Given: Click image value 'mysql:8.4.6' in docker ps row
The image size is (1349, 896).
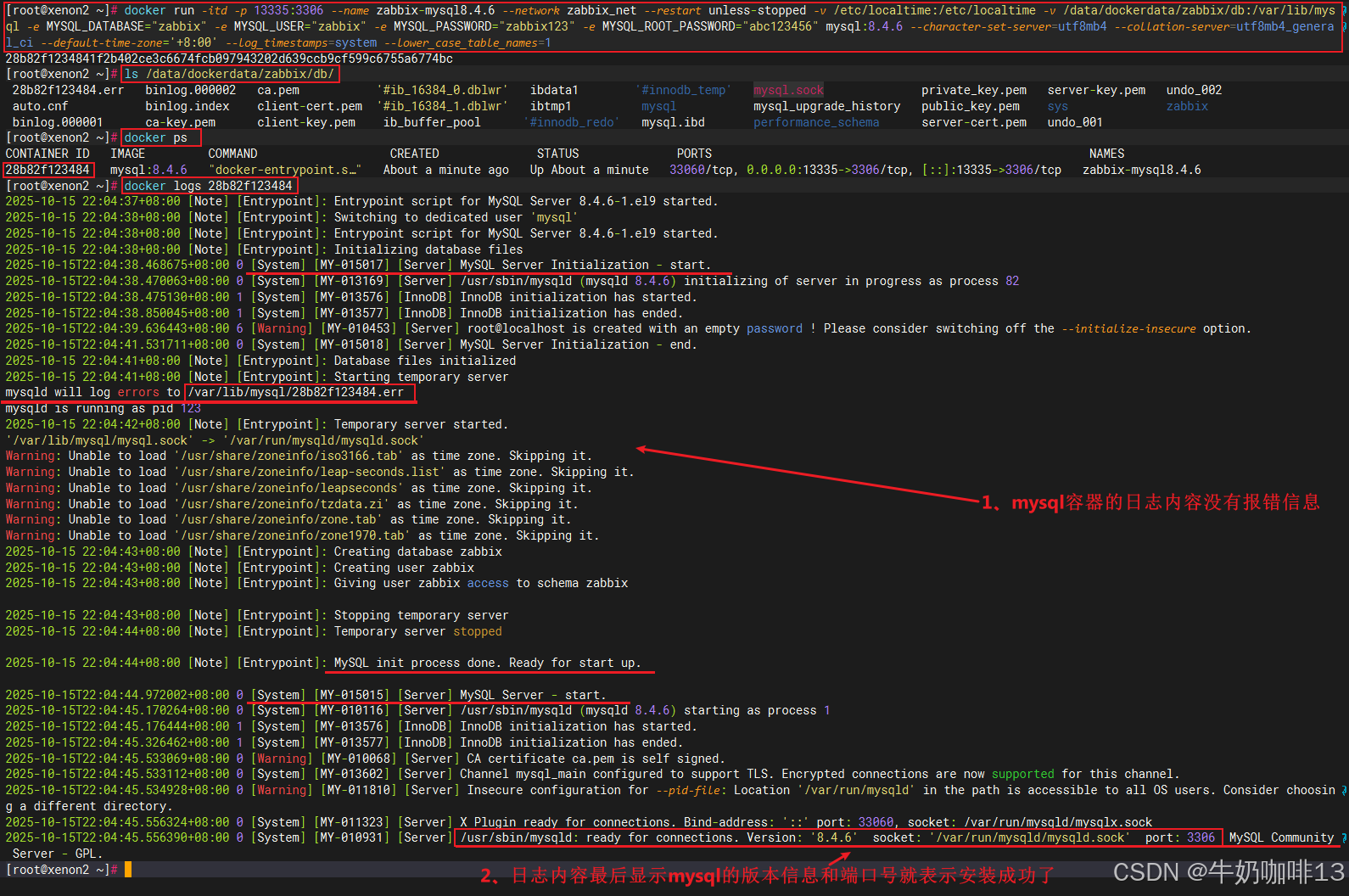Looking at the screenshot, I should click(148, 170).
